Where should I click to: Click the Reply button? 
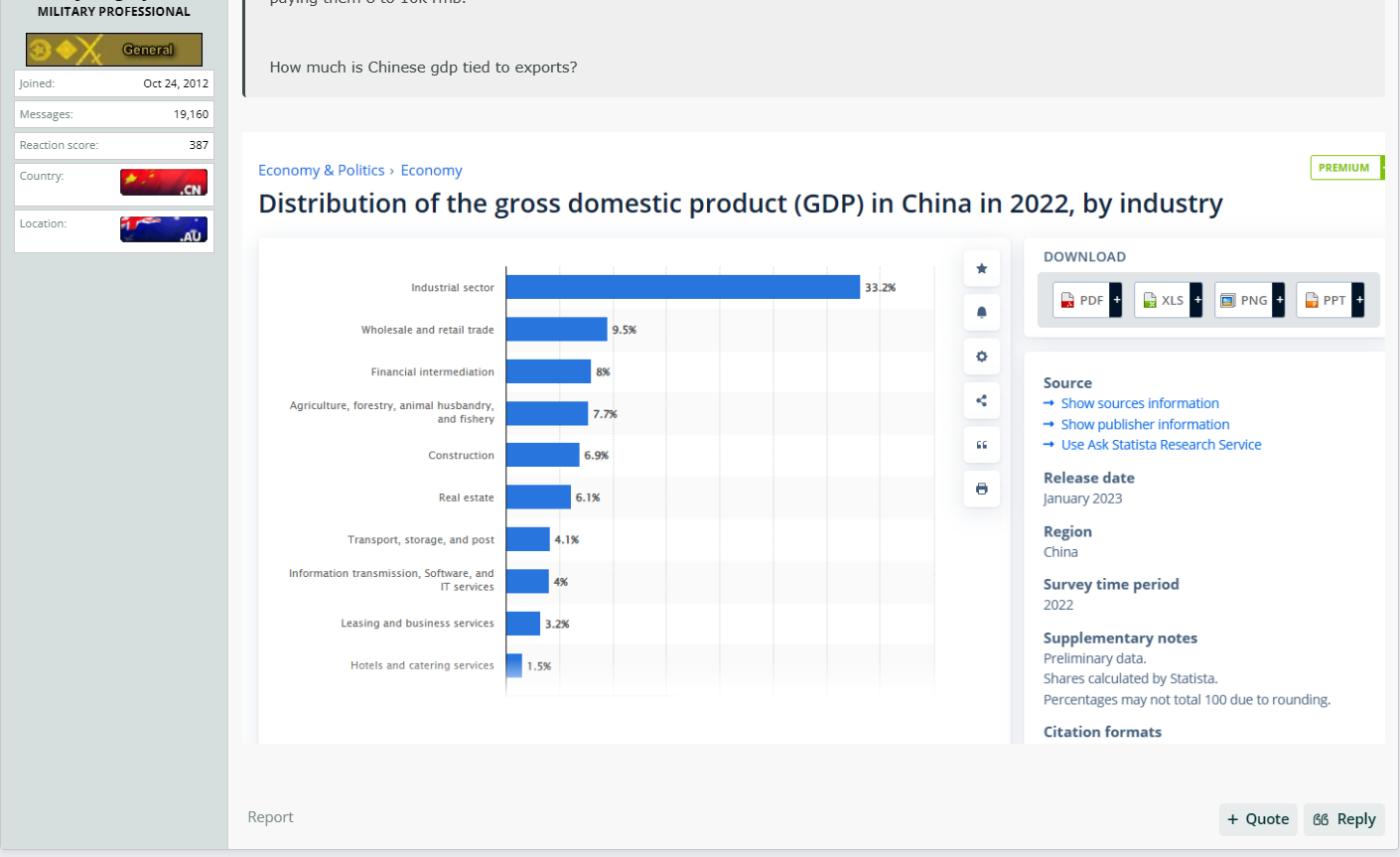pos(1344,819)
